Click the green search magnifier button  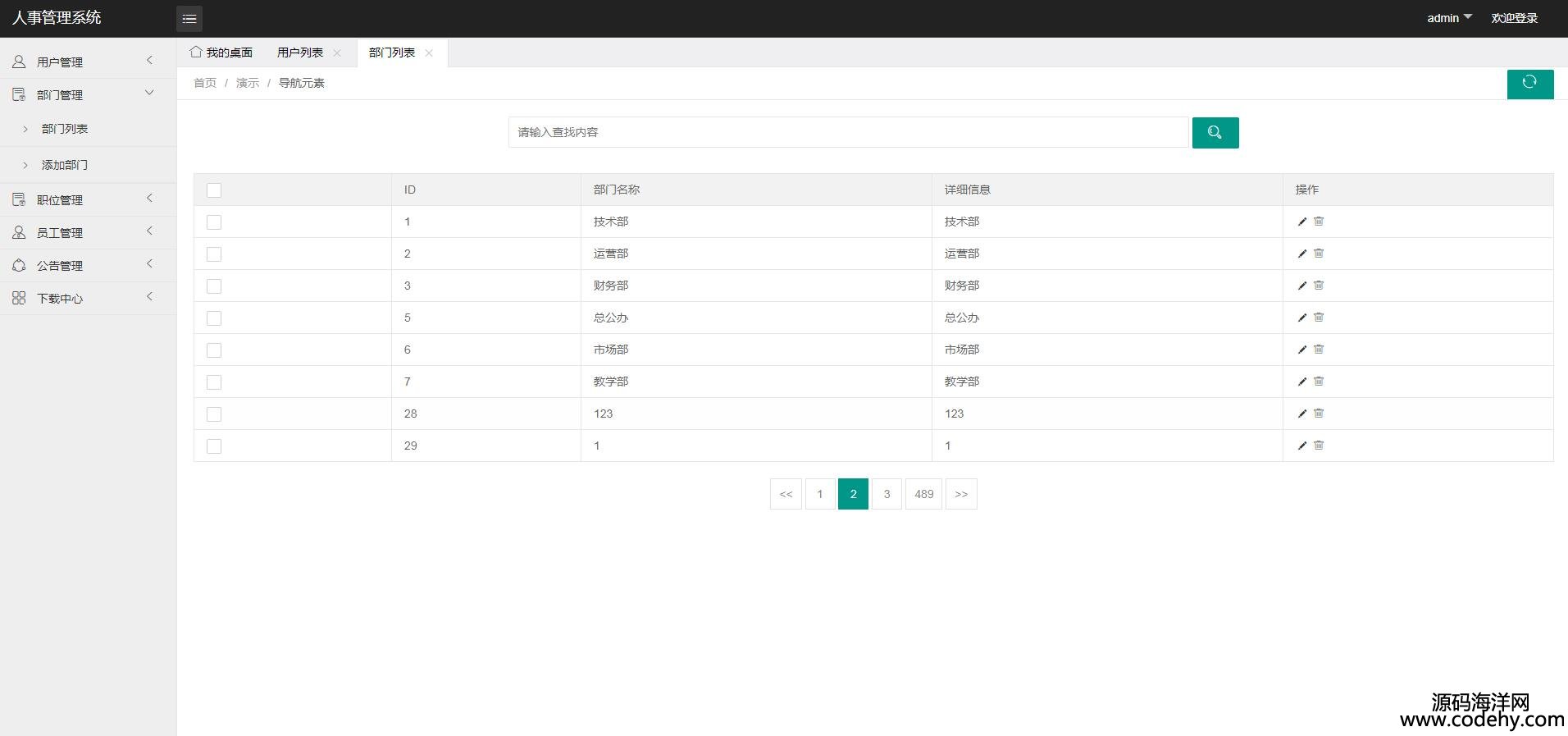1215,133
